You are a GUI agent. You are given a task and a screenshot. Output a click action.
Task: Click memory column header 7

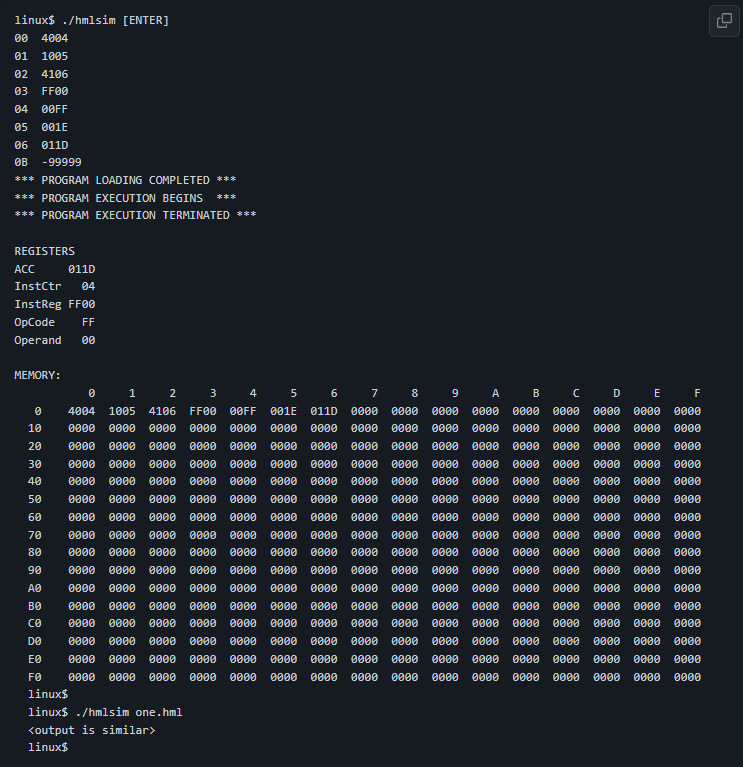pos(374,393)
